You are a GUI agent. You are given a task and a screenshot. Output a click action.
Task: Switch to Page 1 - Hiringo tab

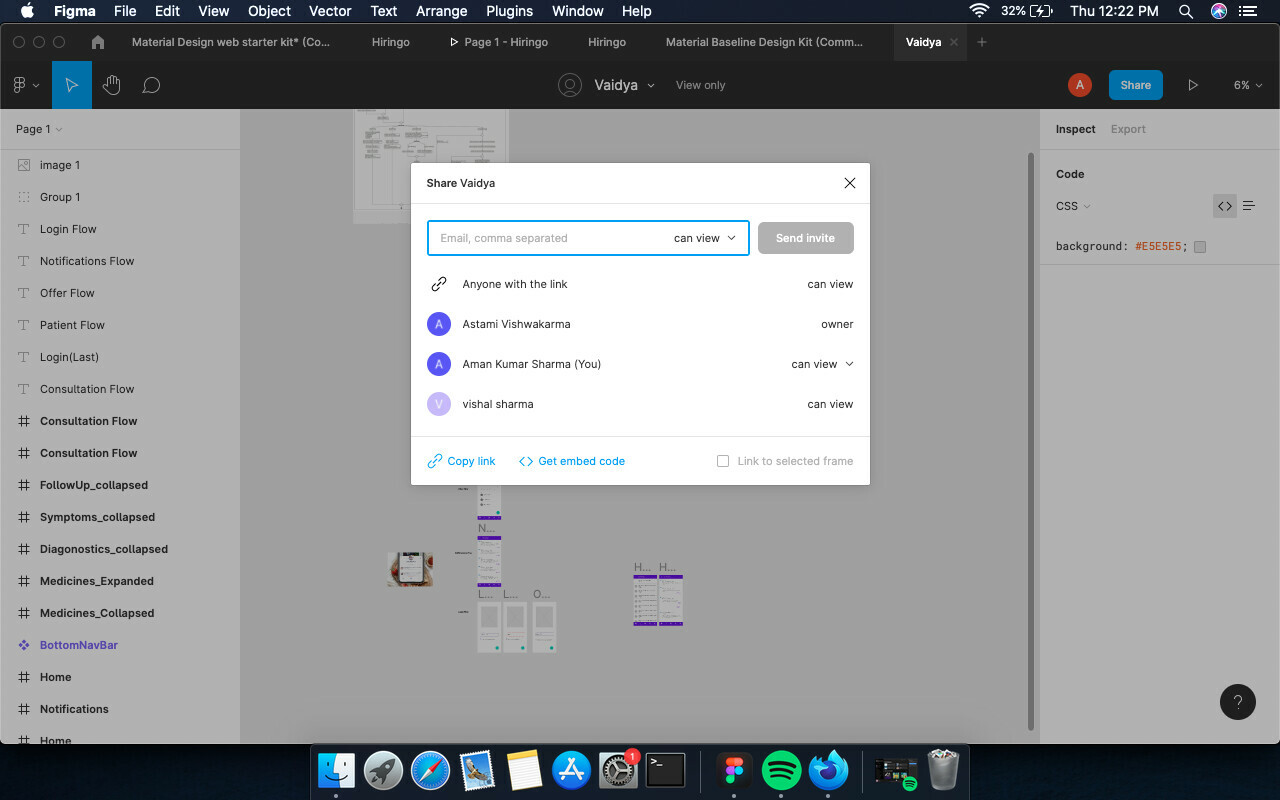pyautogui.click(x=498, y=42)
